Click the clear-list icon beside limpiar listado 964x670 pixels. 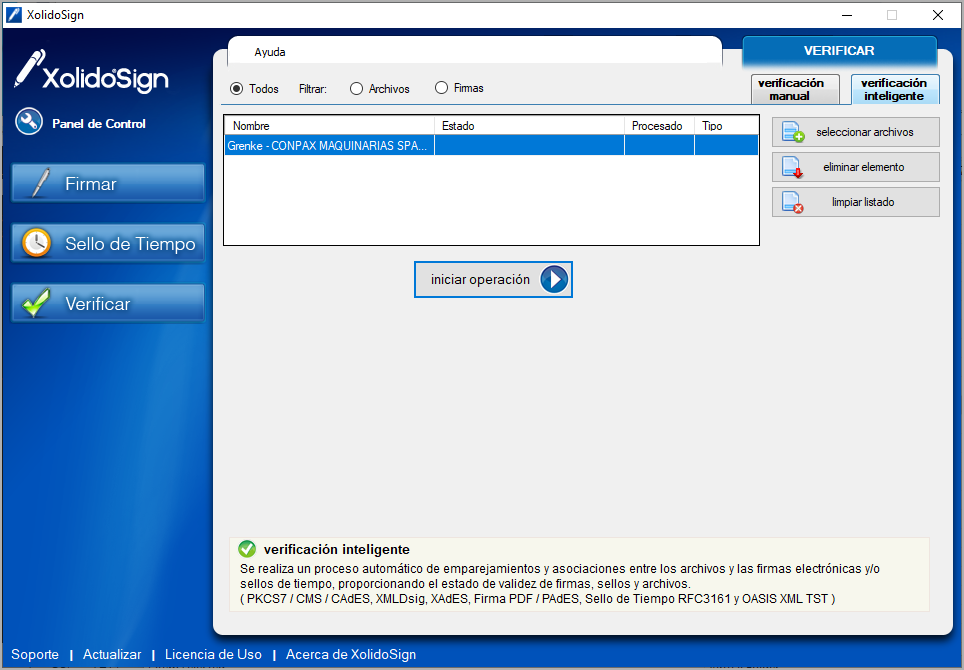[x=792, y=202]
